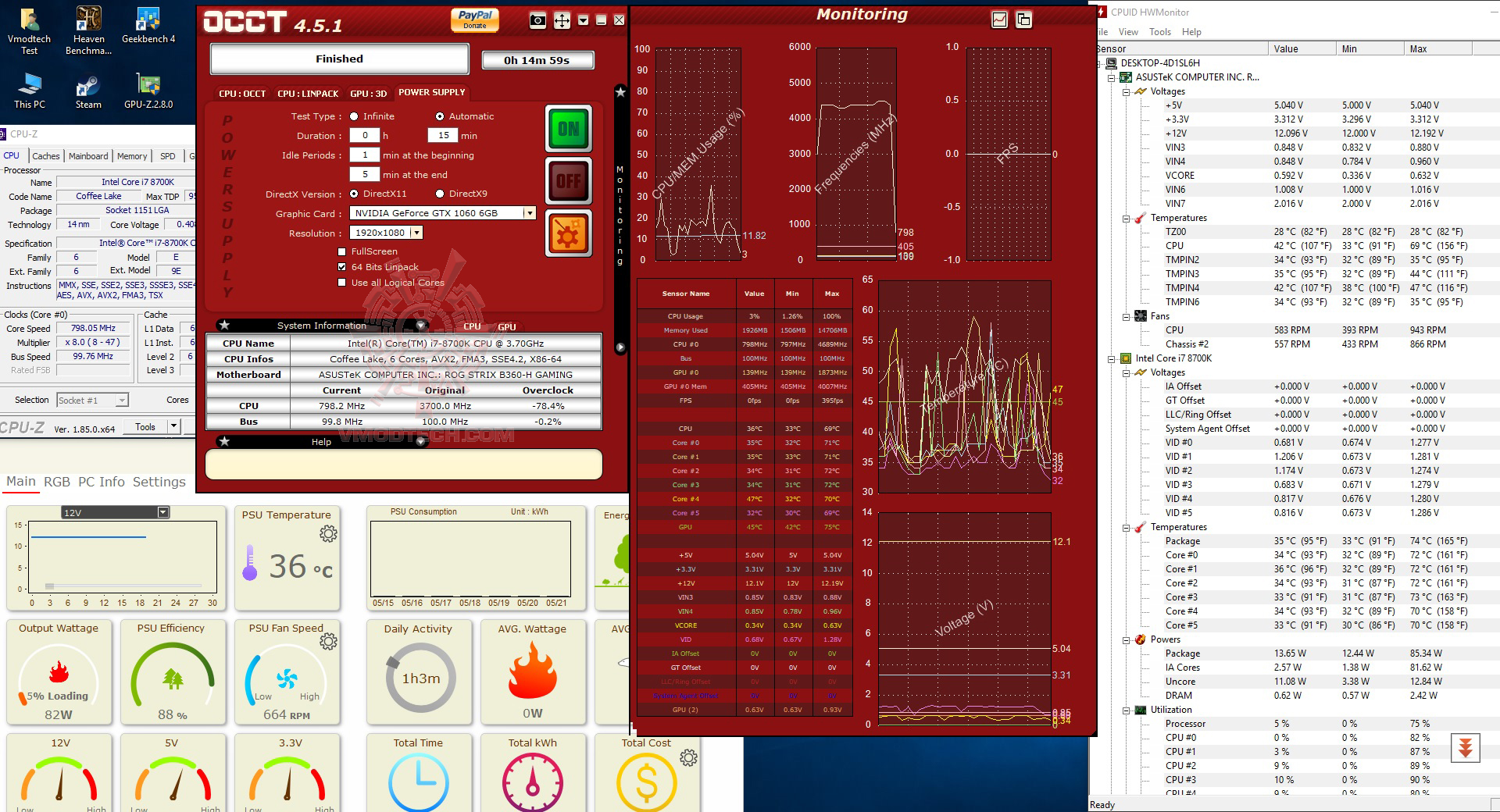
Task: Open PSU Fan Speed settings gear
Action: coord(329,642)
